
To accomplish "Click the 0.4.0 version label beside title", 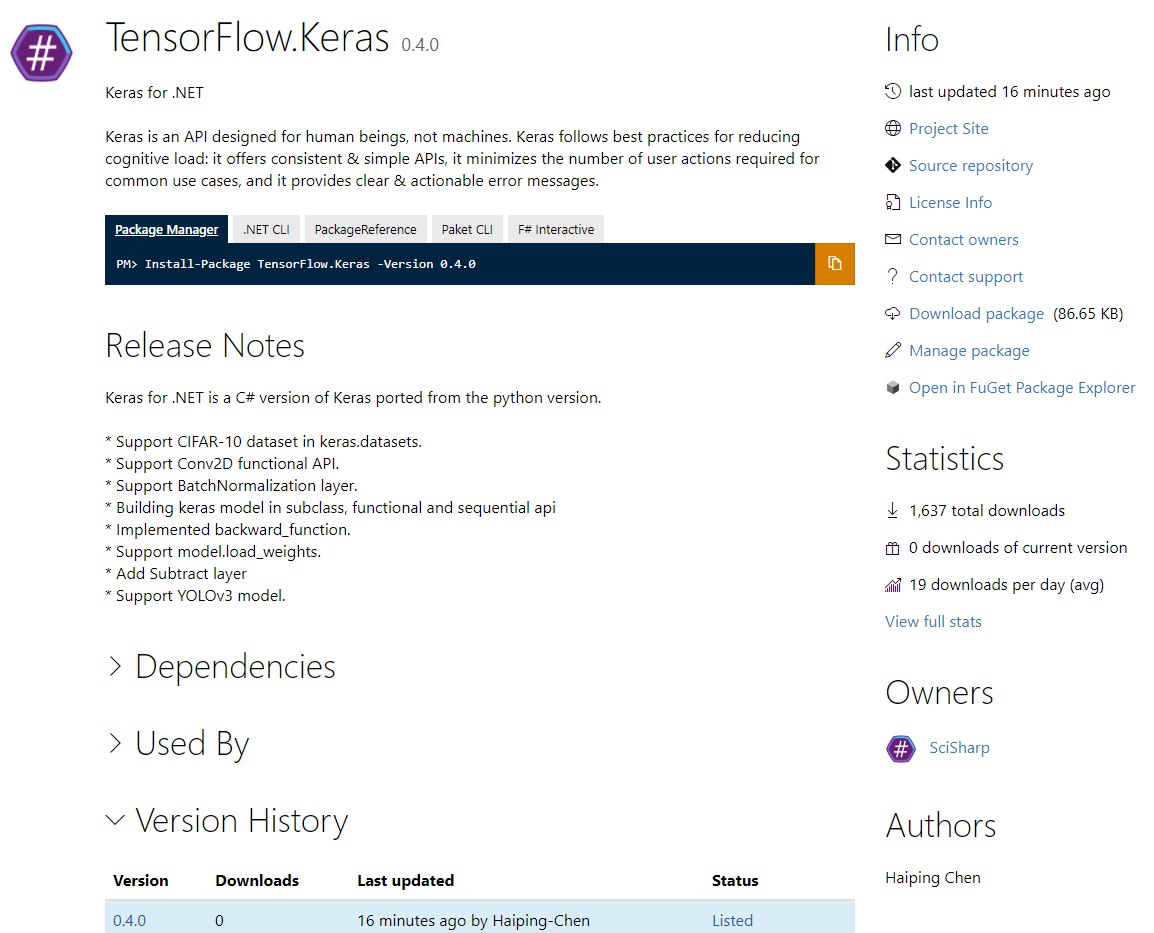I will point(420,45).
